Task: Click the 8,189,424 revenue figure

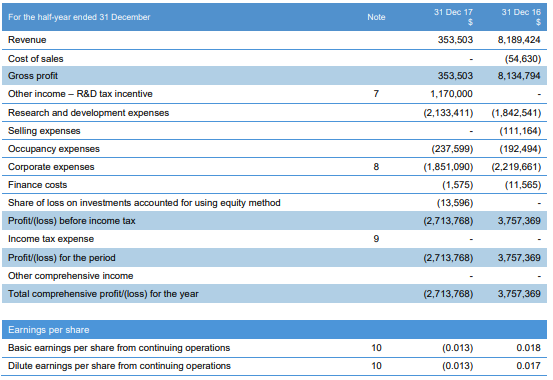Action: click(x=519, y=40)
